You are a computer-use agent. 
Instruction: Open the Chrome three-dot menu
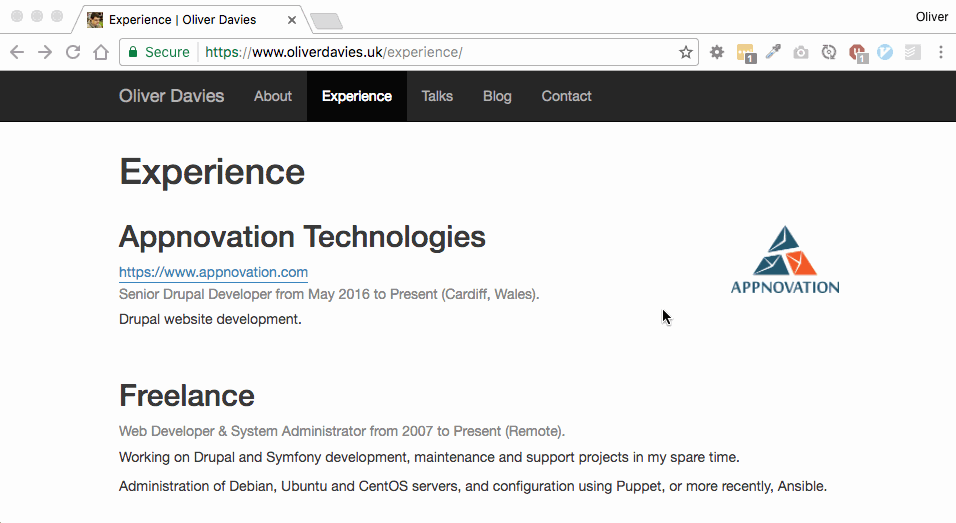(x=941, y=53)
